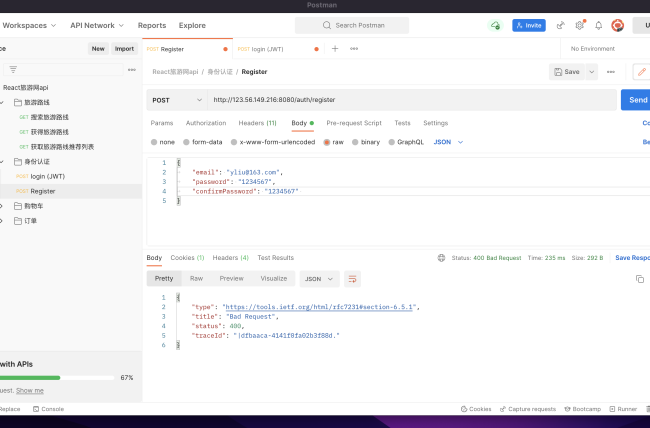Open the Pre-request Script tab
Image resolution: width=650 pixels, height=428 pixels.
pyautogui.click(x=354, y=123)
